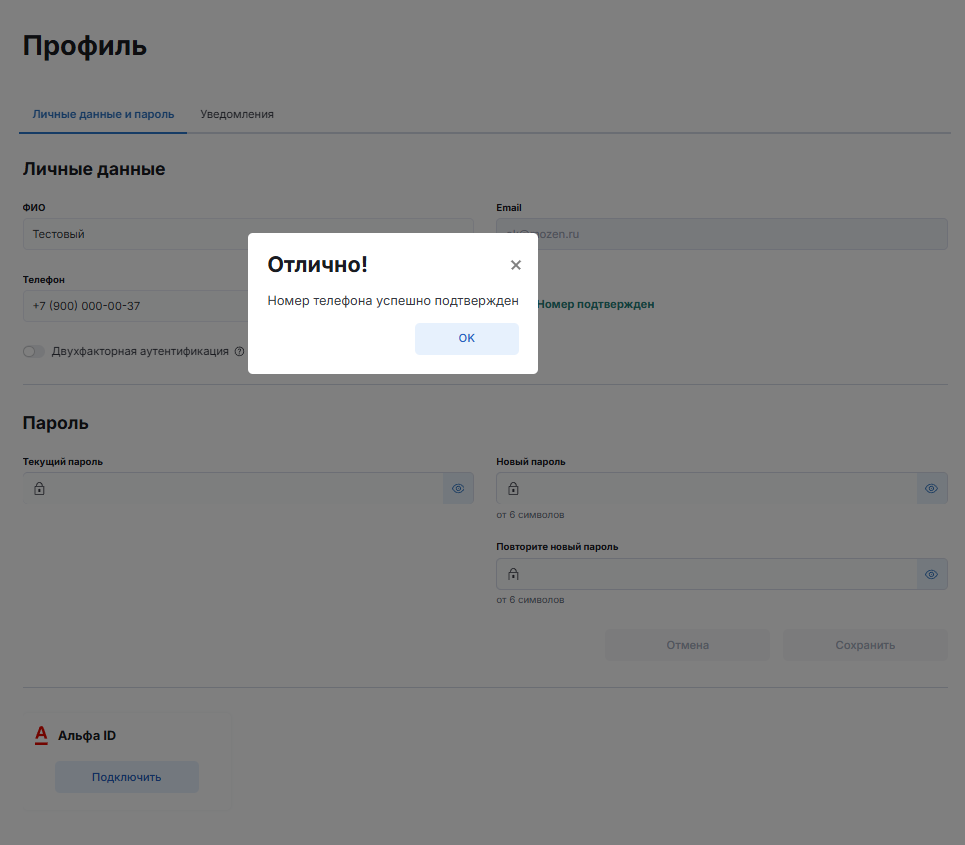Screen dimensions: 965x845
Task: Focus the Email input field
Action: pyautogui.click(x=722, y=234)
